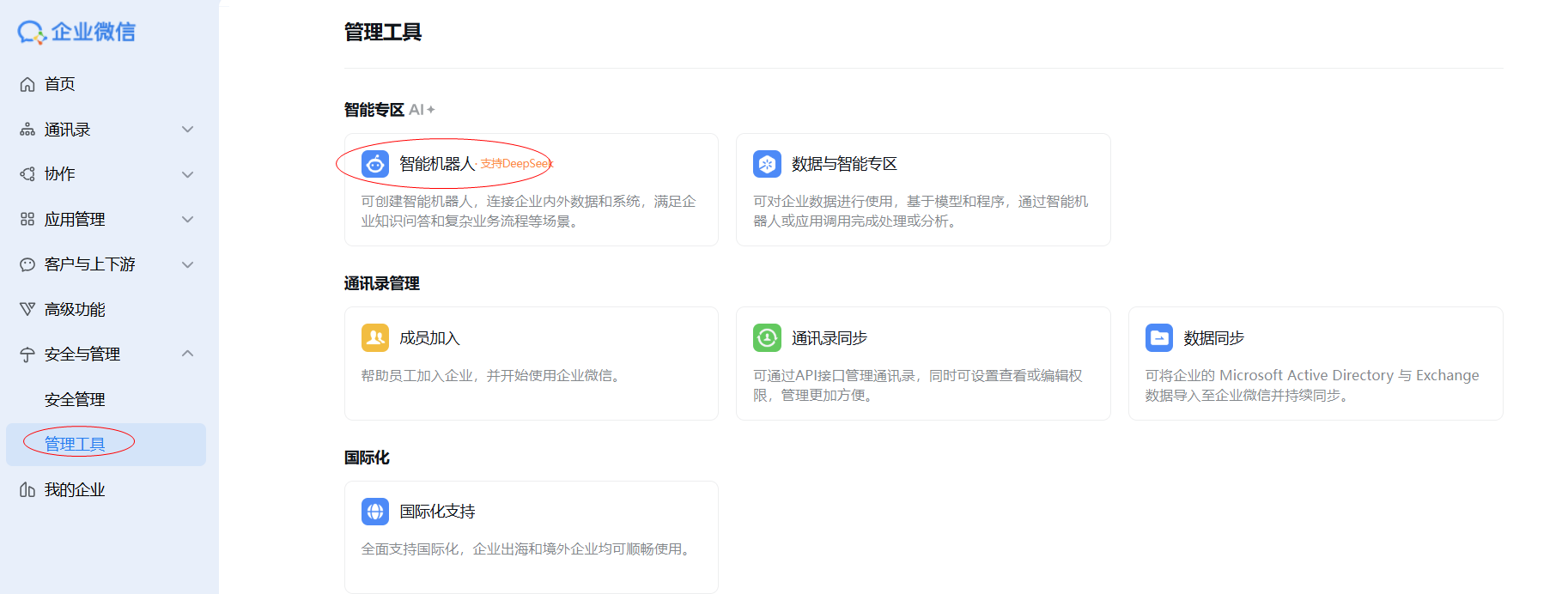Viewport: 1568px width, 594px height.
Task: Click 智能机器人 card description text
Action: point(529,211)
